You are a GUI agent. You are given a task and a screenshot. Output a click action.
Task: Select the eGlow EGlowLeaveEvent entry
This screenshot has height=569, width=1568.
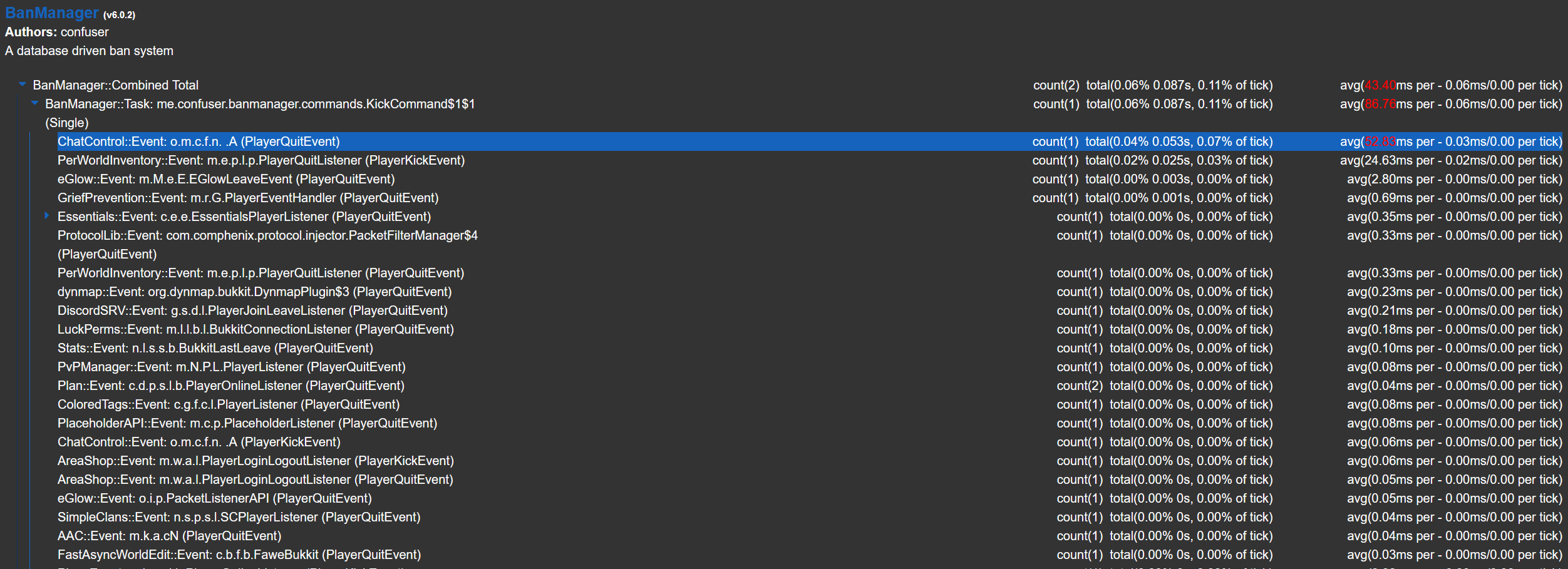(226, 179)
